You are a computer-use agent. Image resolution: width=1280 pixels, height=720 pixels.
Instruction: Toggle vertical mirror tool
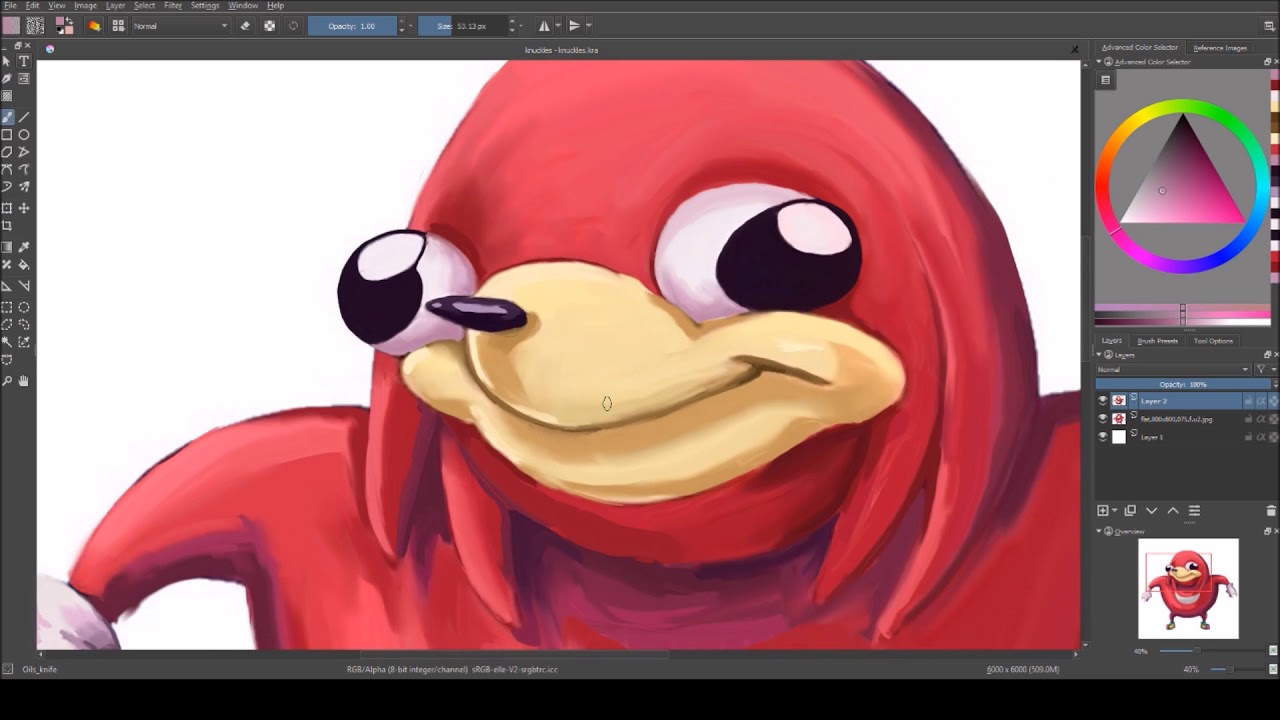tap(574, 26)
